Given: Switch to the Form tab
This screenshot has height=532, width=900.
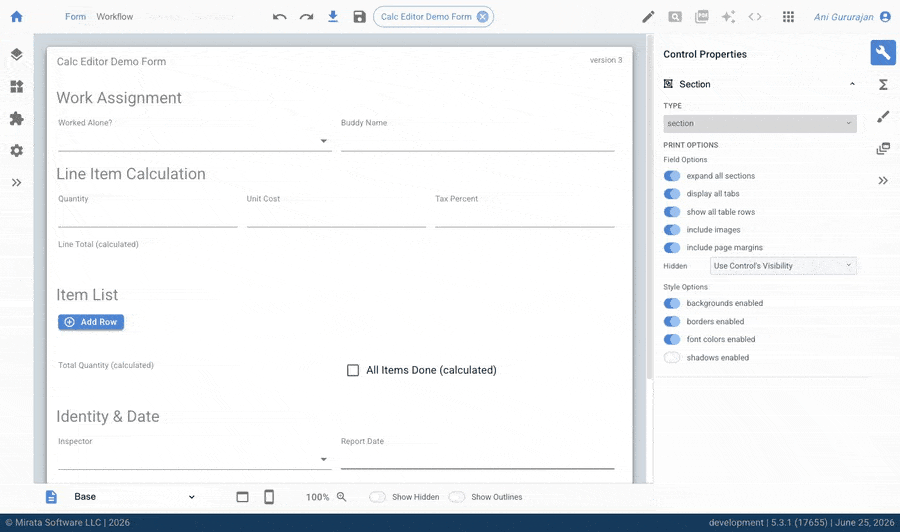Looking at the screenshot, I should coord(75,17).
